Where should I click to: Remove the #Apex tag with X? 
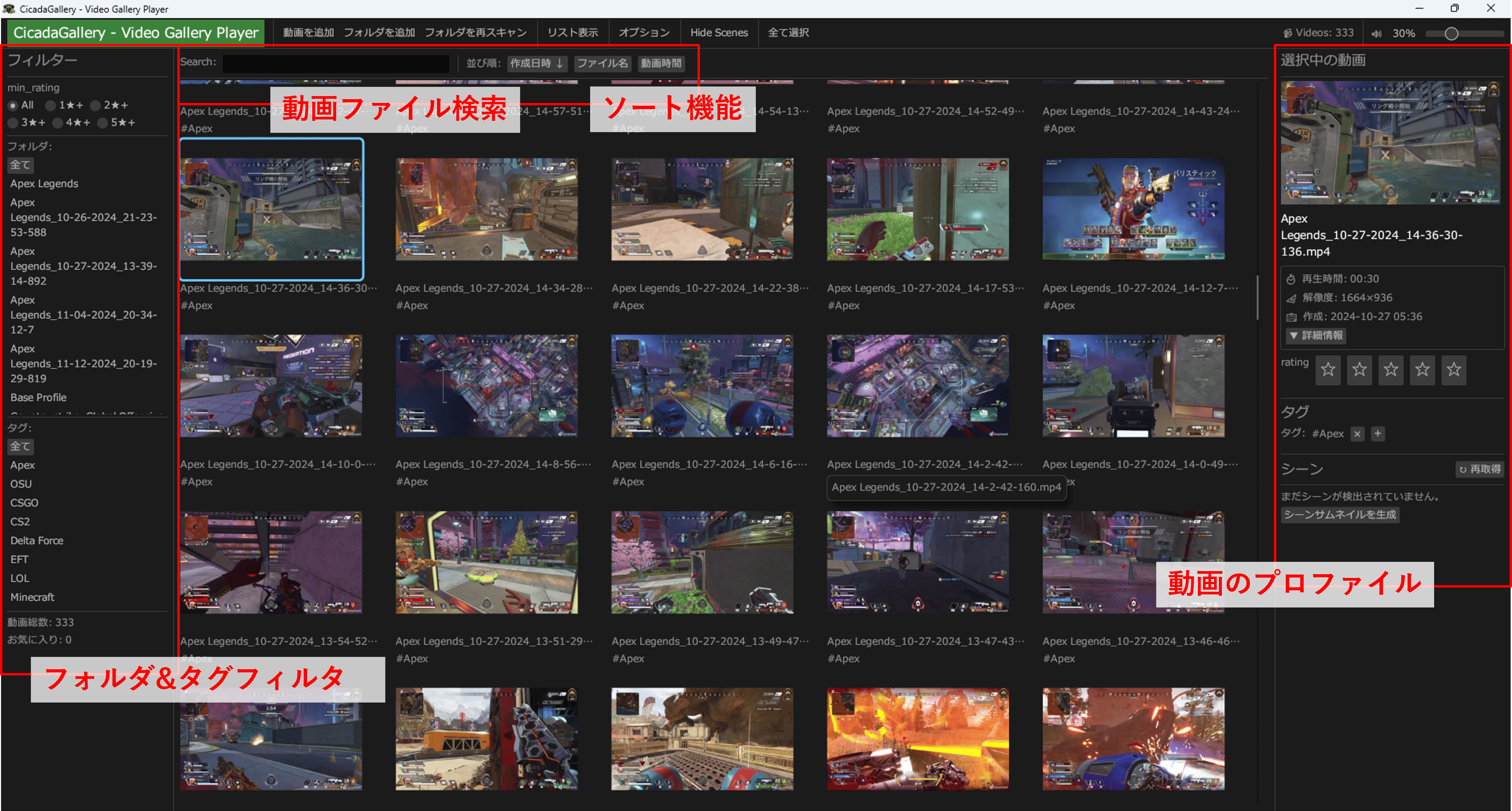point(1357,434)
